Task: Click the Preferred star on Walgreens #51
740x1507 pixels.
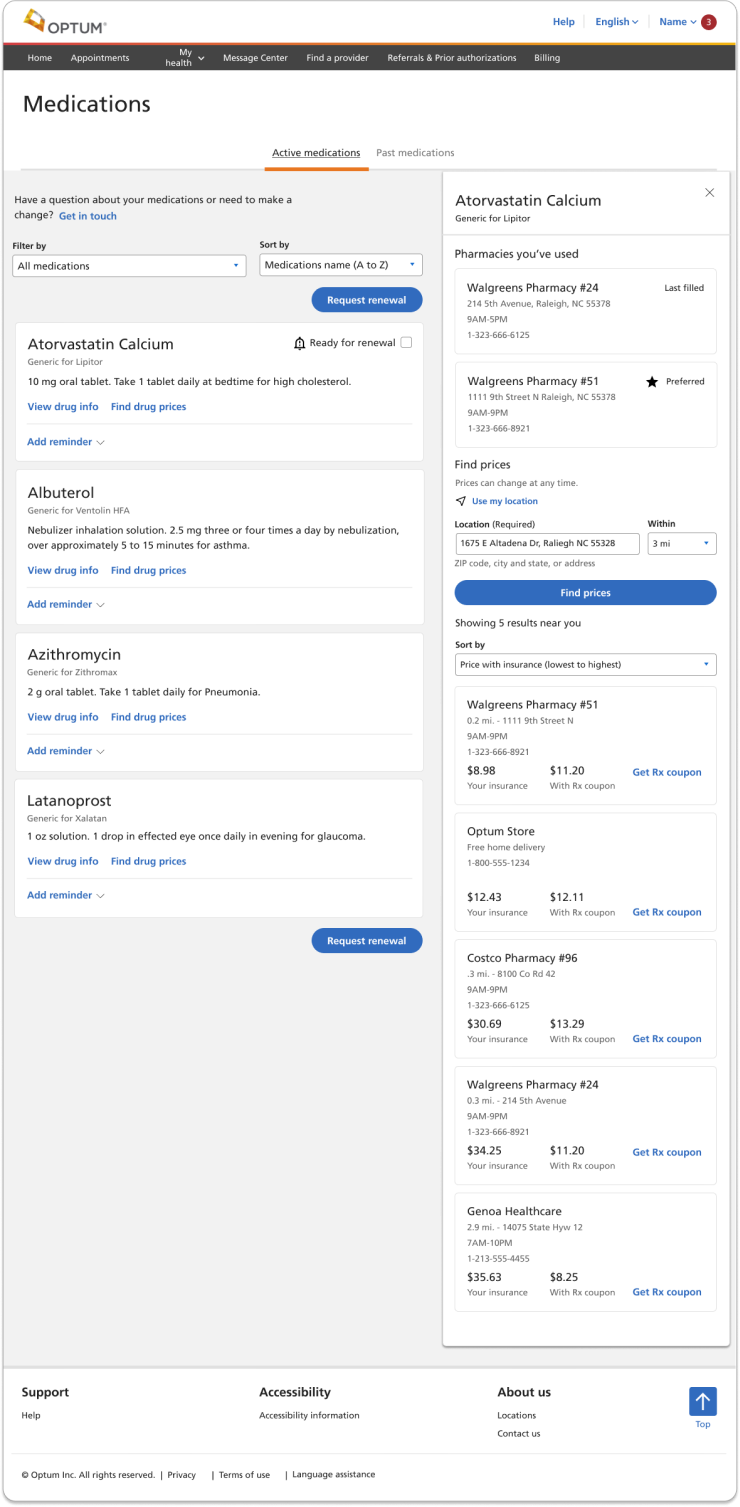Action: pyautogui.click(x=652, y=382)
